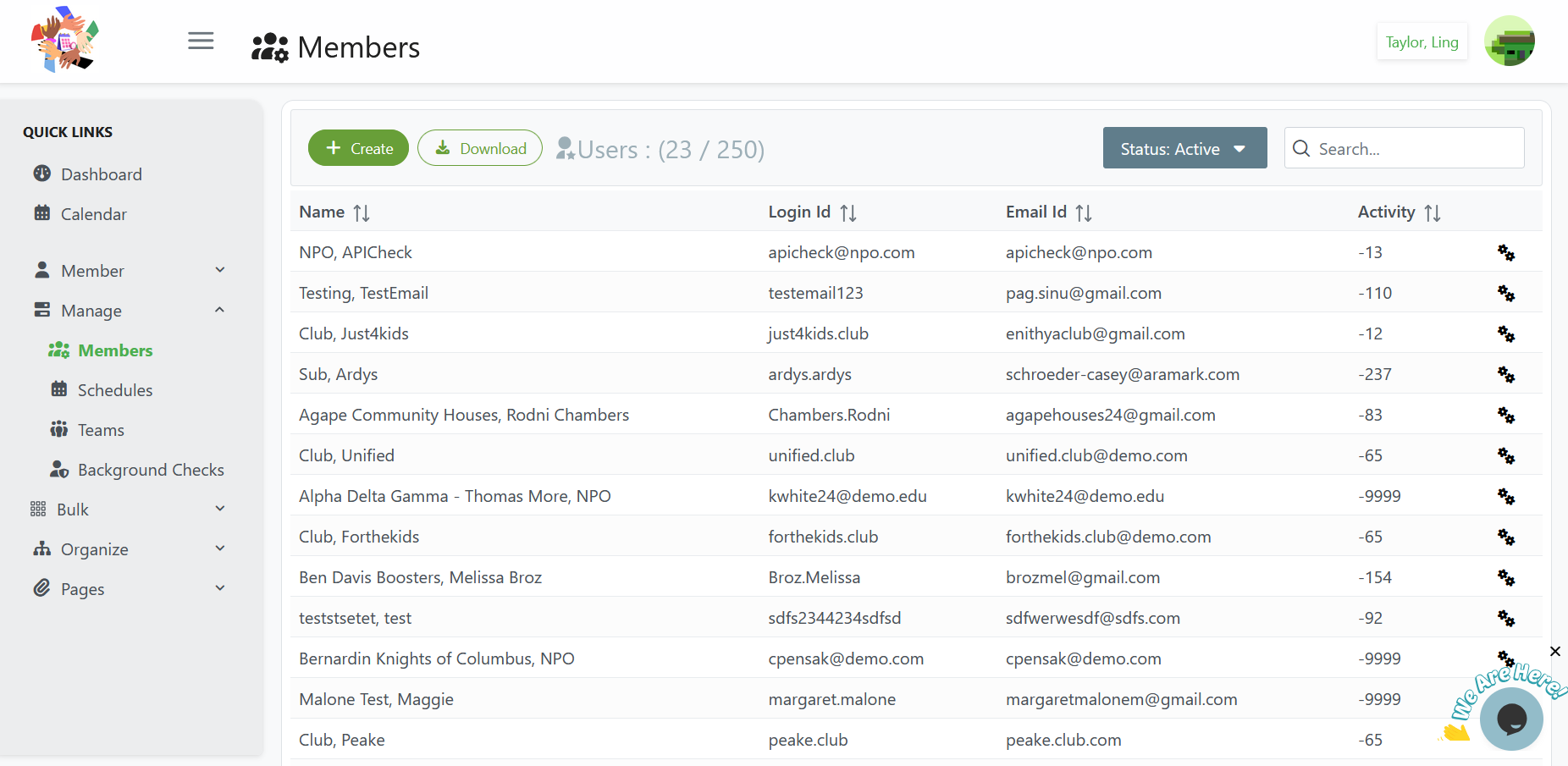Click the organization logo at top left
The height and width of the screenshot is (766, 1568).
tap(64, 40)
